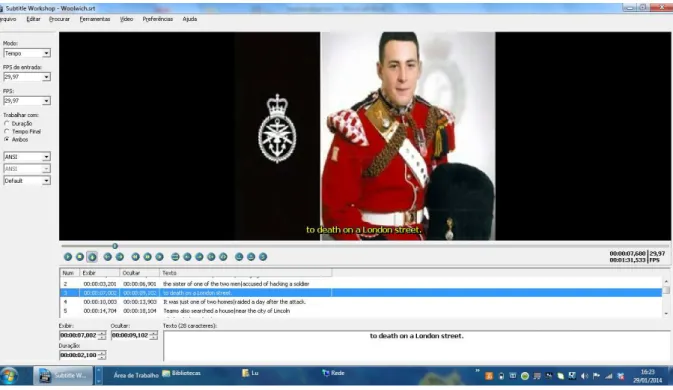Click the round S sync point button
The height and width of the screenshot is (390, 673).
click(x=263, y=257)
